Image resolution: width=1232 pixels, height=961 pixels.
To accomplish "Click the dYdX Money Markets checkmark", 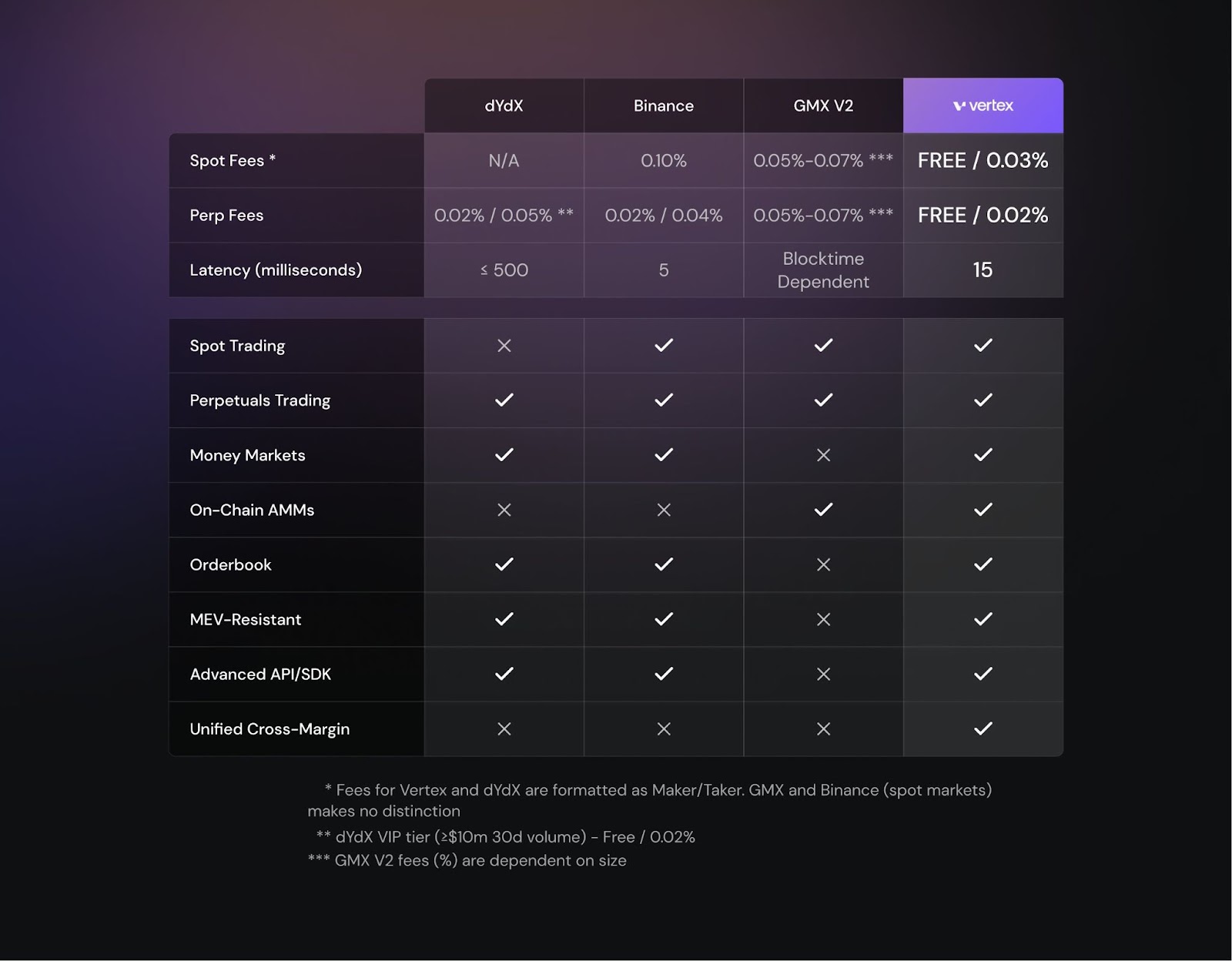I will click(504, 455).
